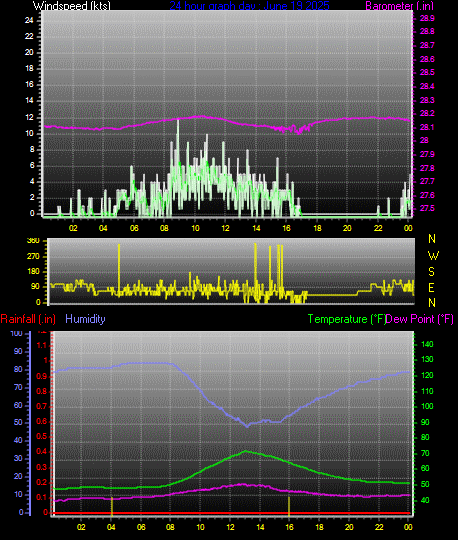Click the topmost N compass letter
The height and width of the screenshot is (540, 458).
pyautogui.click(x=432, y=239)
